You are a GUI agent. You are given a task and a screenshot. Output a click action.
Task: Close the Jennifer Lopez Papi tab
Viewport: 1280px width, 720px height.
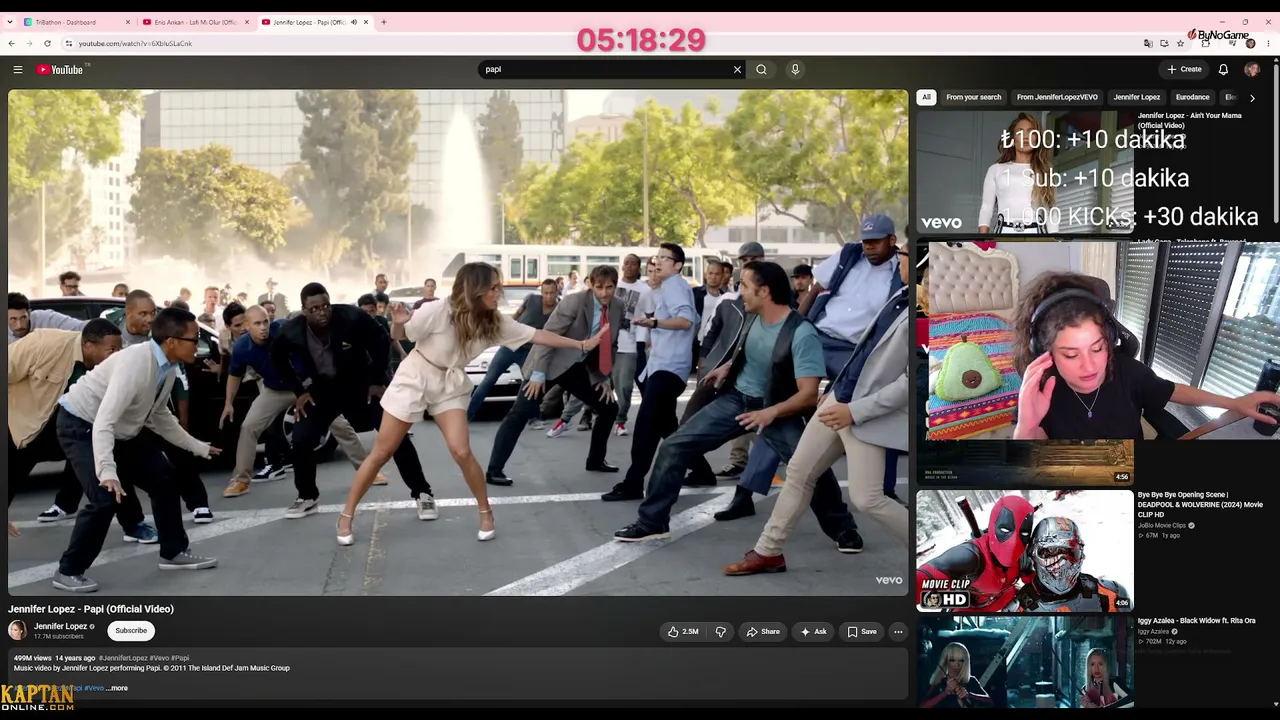(366, 22)
